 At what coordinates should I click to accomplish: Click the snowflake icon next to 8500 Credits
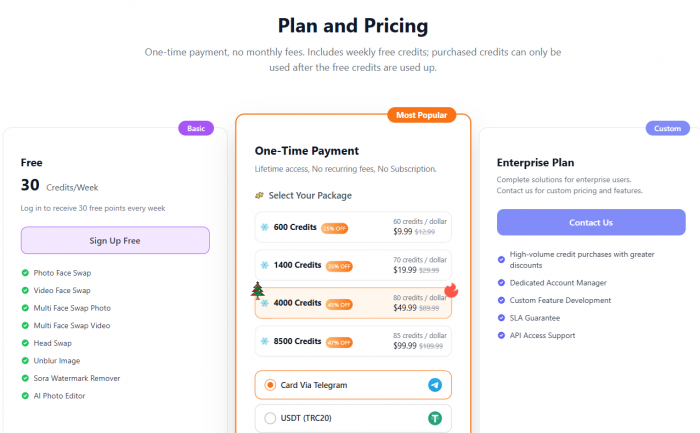pyautogui.click(x=265, y=341)
